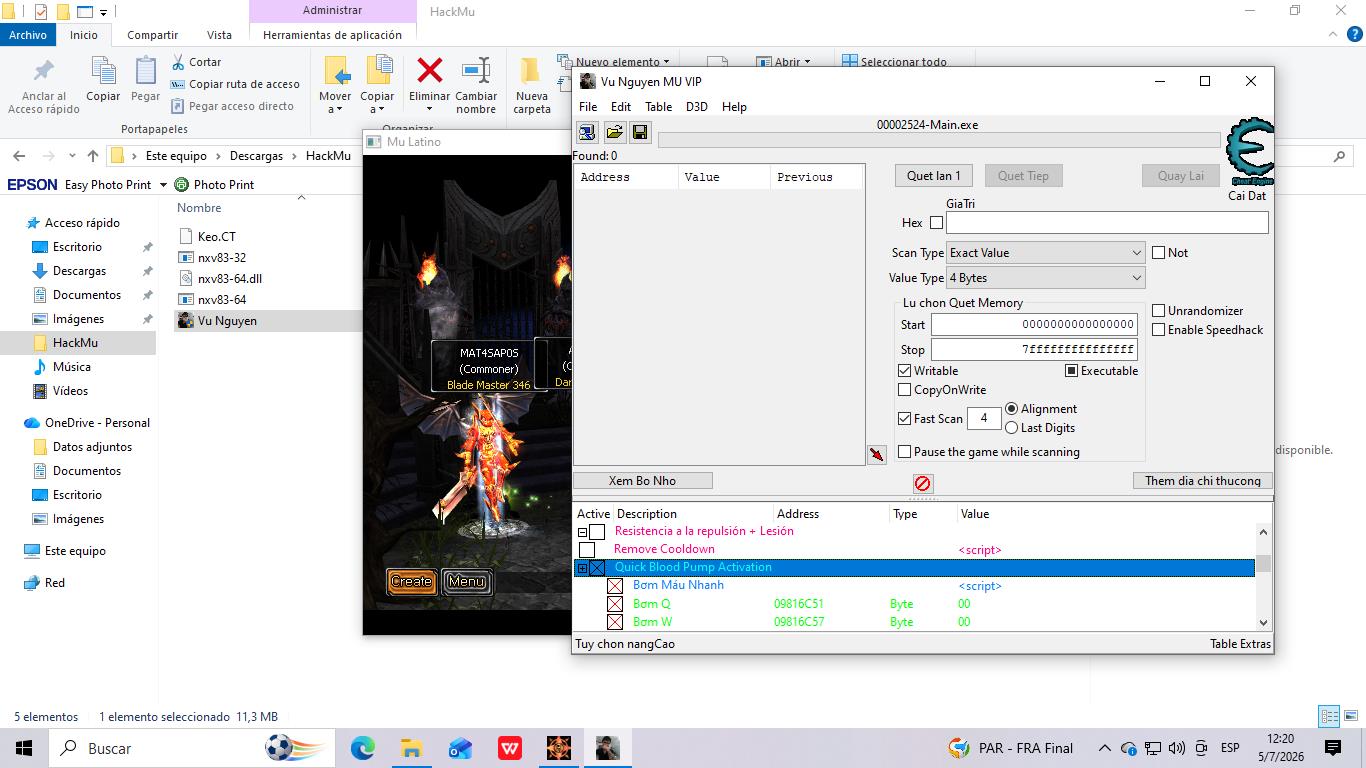The image size is (1366, 768).
Task: Click the Explorer up-directory arrow
Action: click(93, 156)
